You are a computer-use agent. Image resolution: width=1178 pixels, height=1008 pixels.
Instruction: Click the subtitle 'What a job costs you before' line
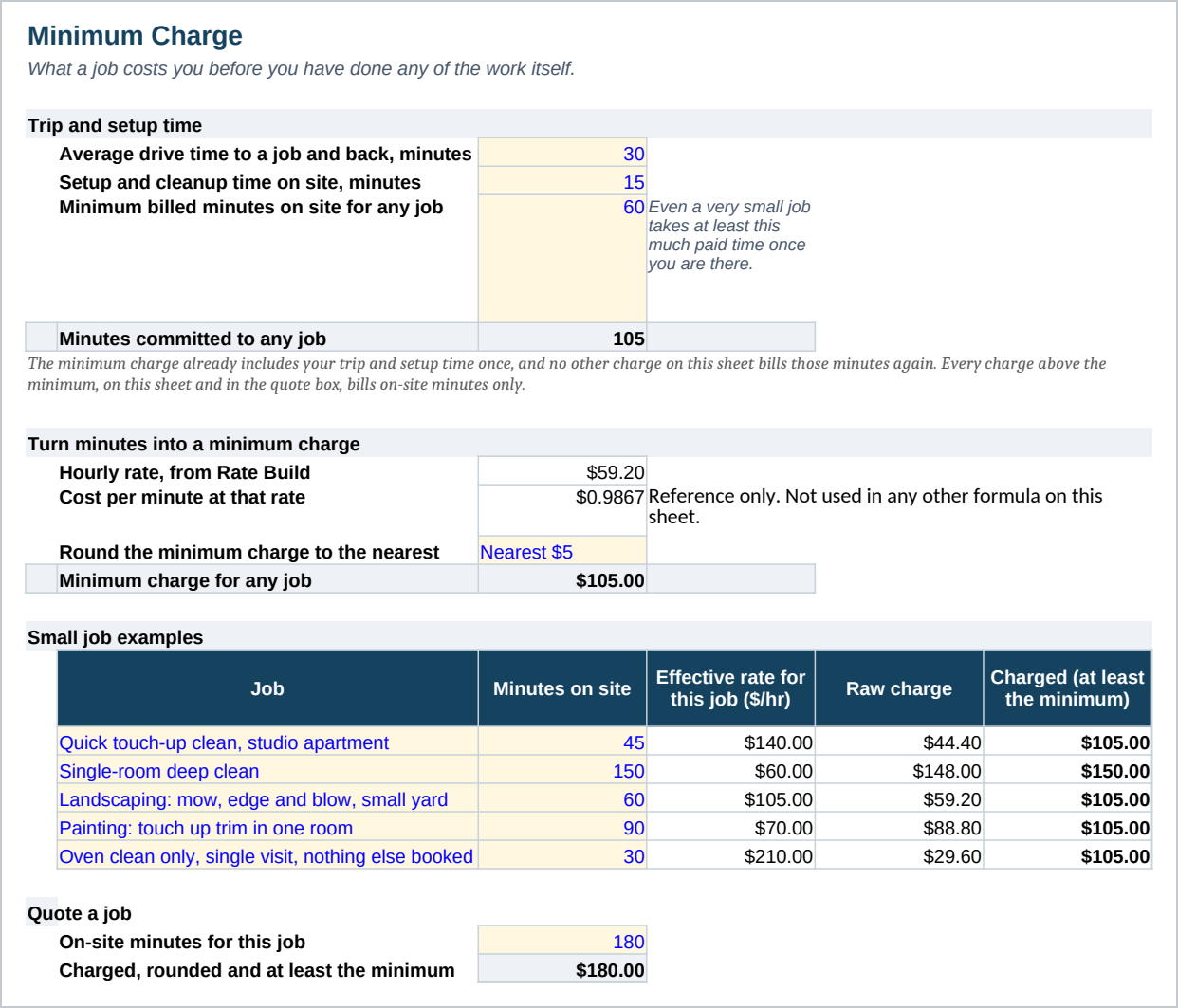coord(302,68)
